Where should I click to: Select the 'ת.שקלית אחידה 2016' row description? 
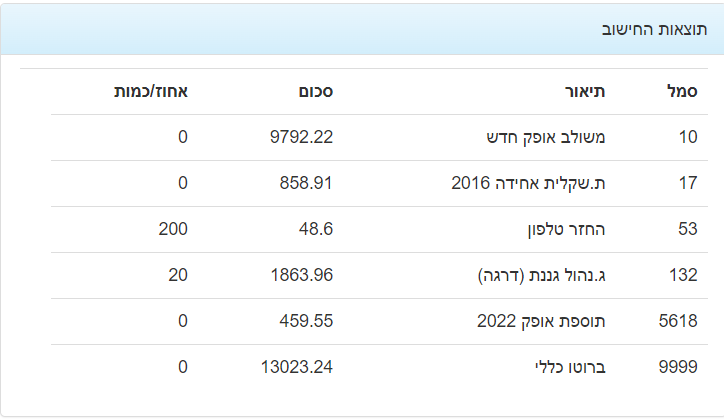[x=542, y=183]
